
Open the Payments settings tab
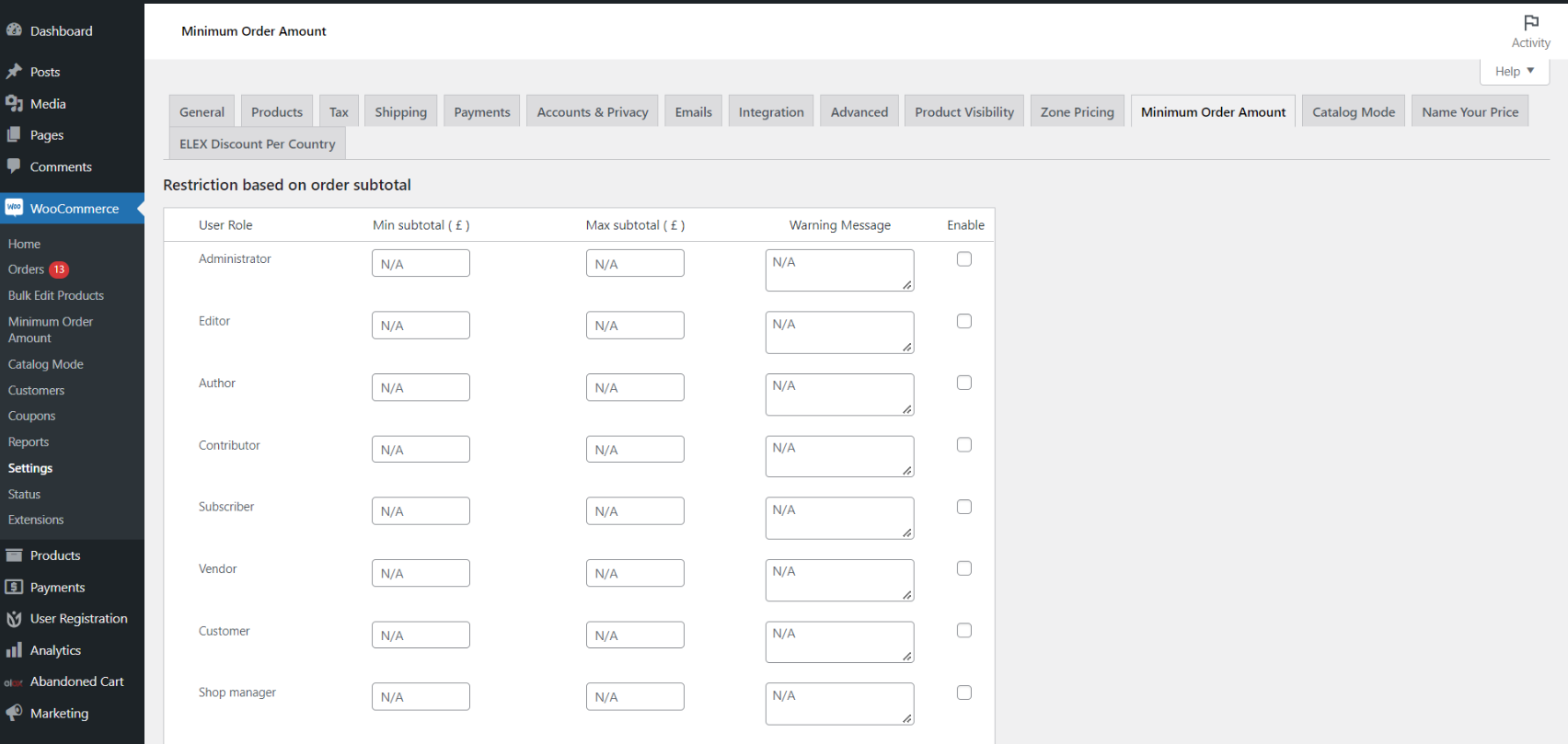click(x=482, y=111)
